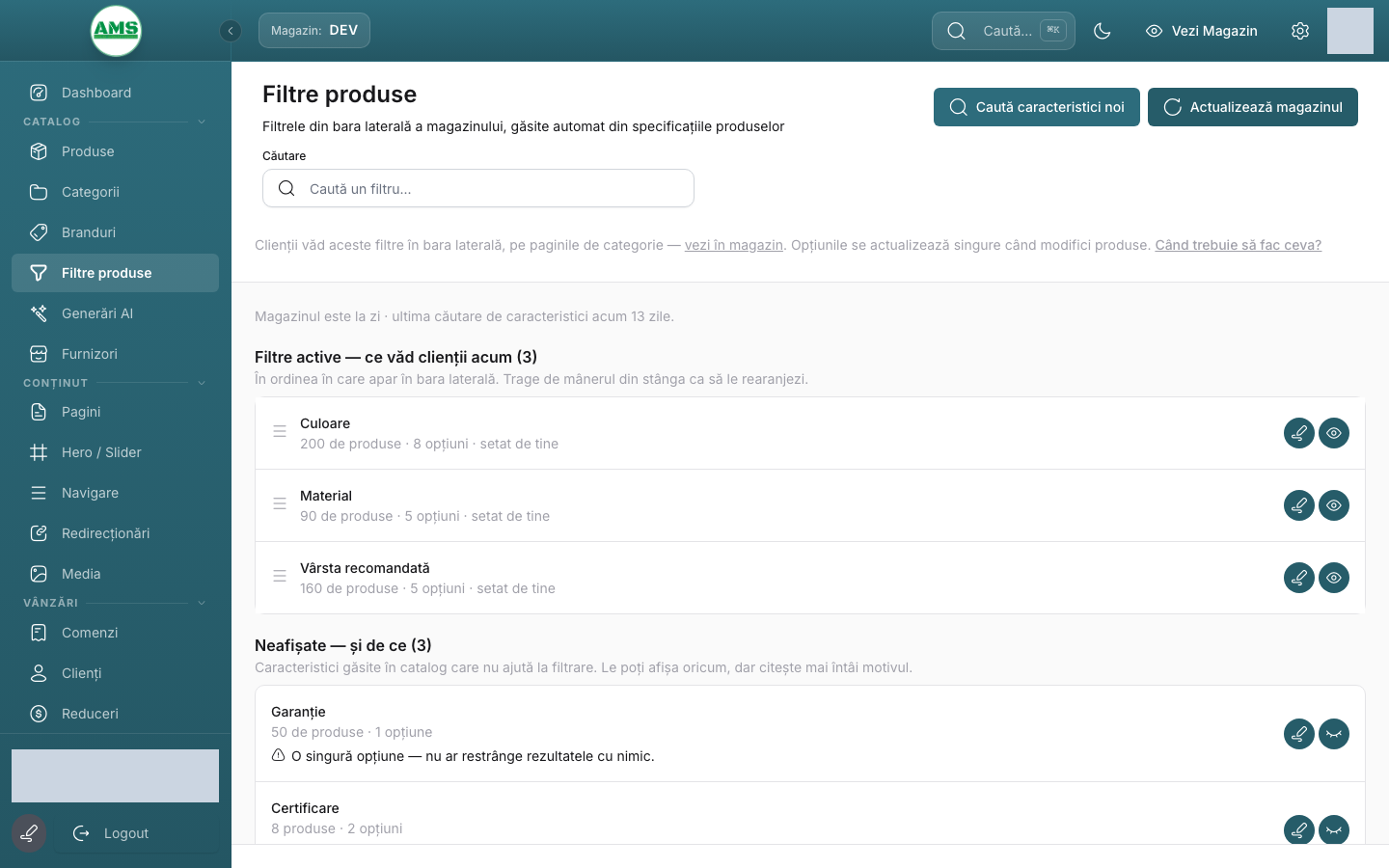The width and height of the screenshot is (1389, 868).
Task: Edit the Vârsta recomandată filter
Action: click(1299, 578)
